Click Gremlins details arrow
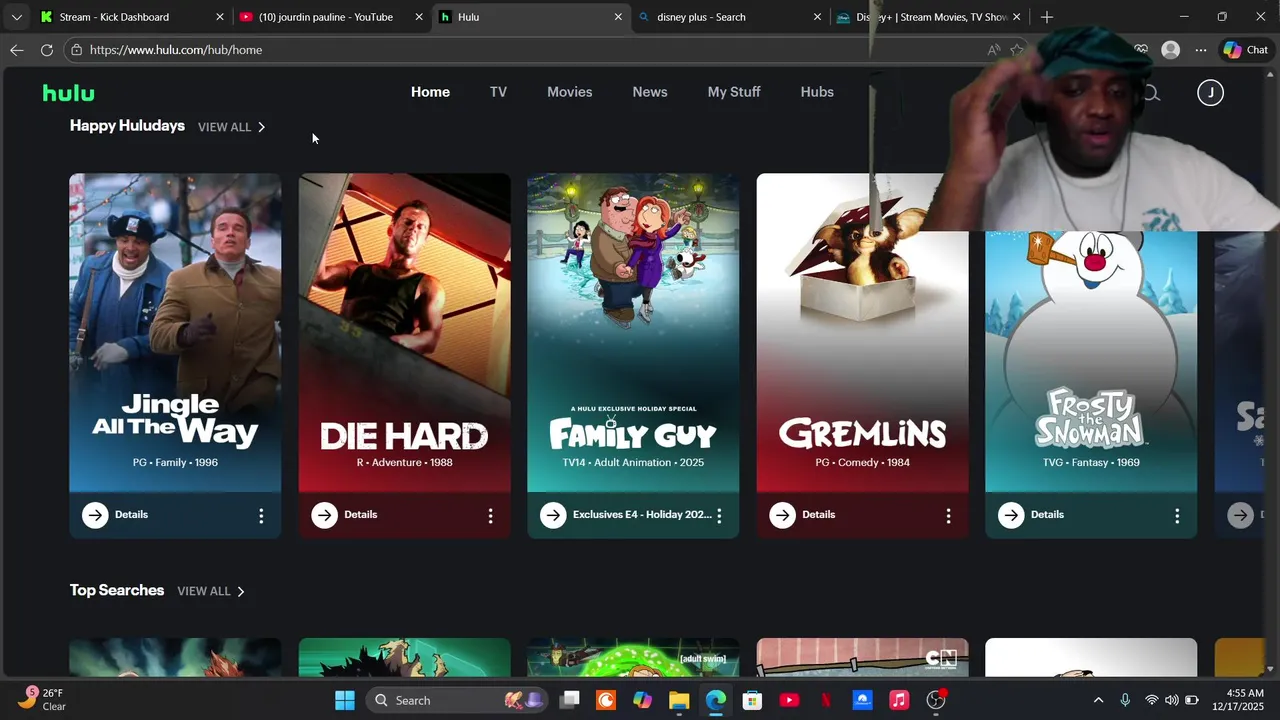 (x=782, y=515)
